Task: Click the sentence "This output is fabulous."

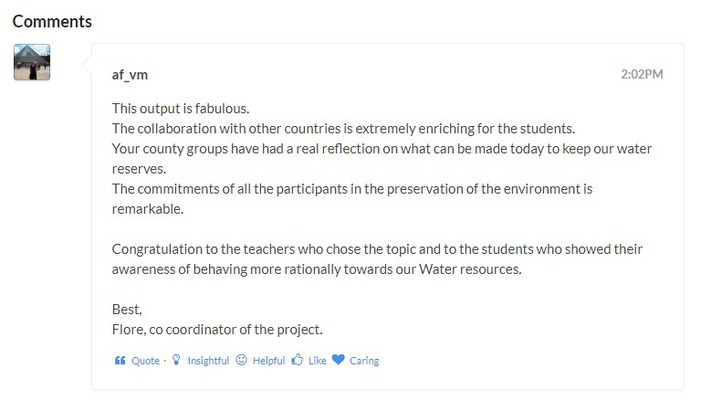Action: coord(180,108)
